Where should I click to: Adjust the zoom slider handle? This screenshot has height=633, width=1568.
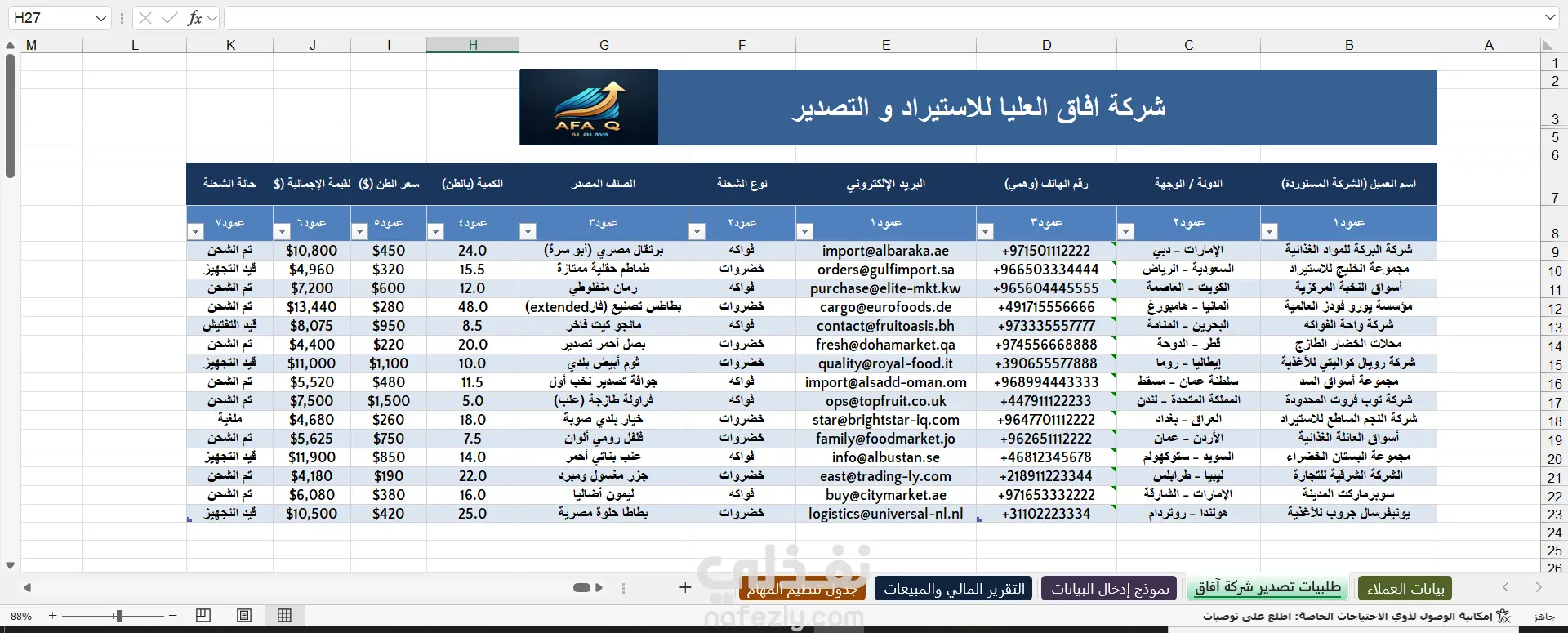118,616
